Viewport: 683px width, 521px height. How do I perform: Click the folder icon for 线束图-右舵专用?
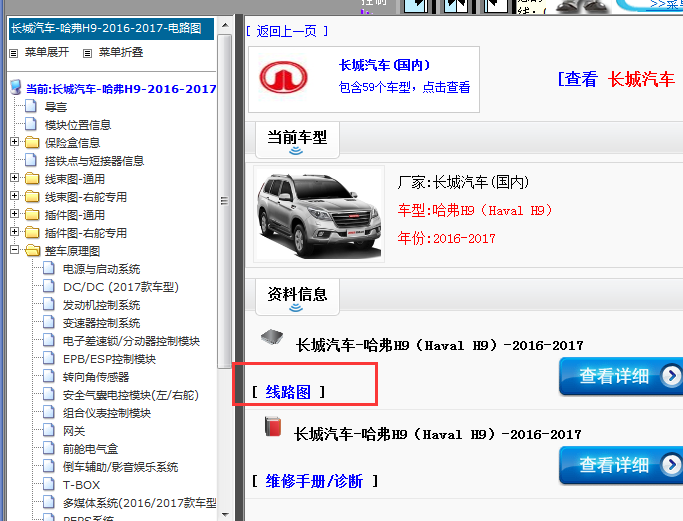click(32, 196)
